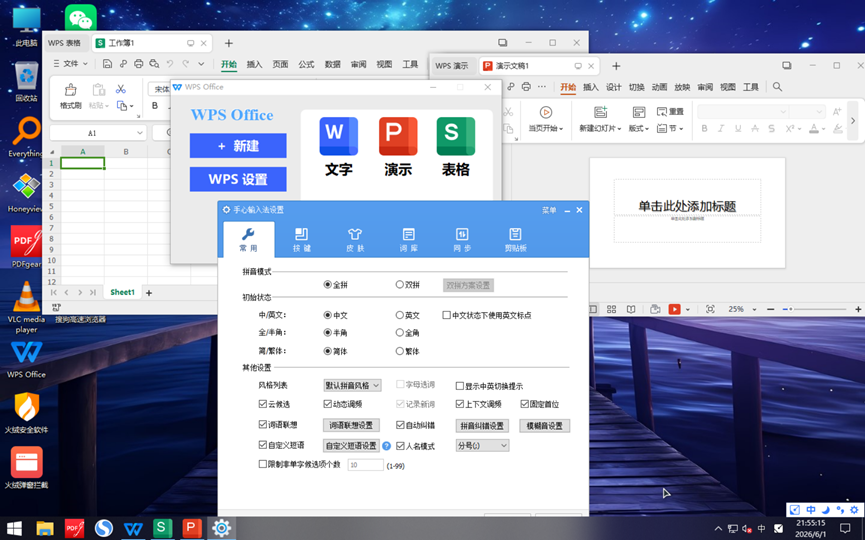Switch to reading view in WPS 演示 status bar
The image size is (865, 540).
(631, 309)
